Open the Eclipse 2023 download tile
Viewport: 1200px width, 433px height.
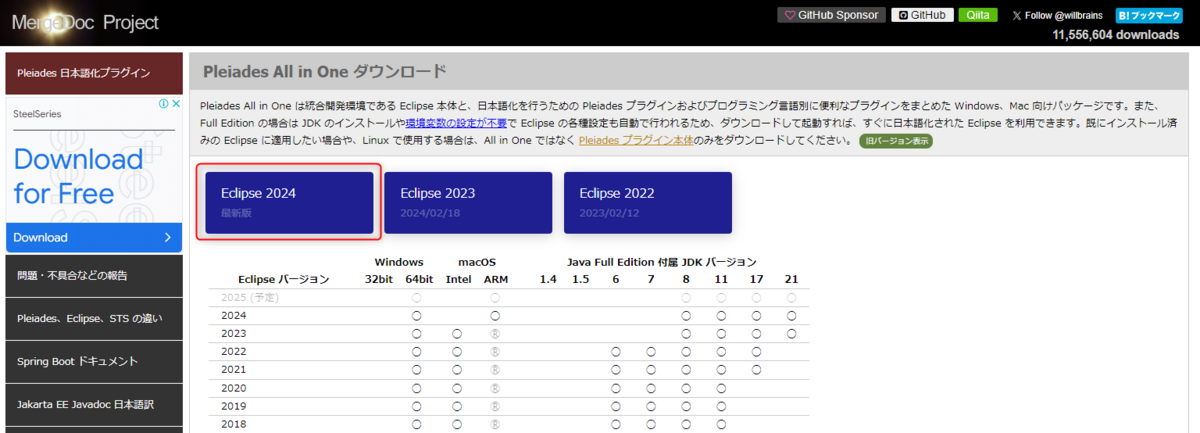[x=468, y=202]
